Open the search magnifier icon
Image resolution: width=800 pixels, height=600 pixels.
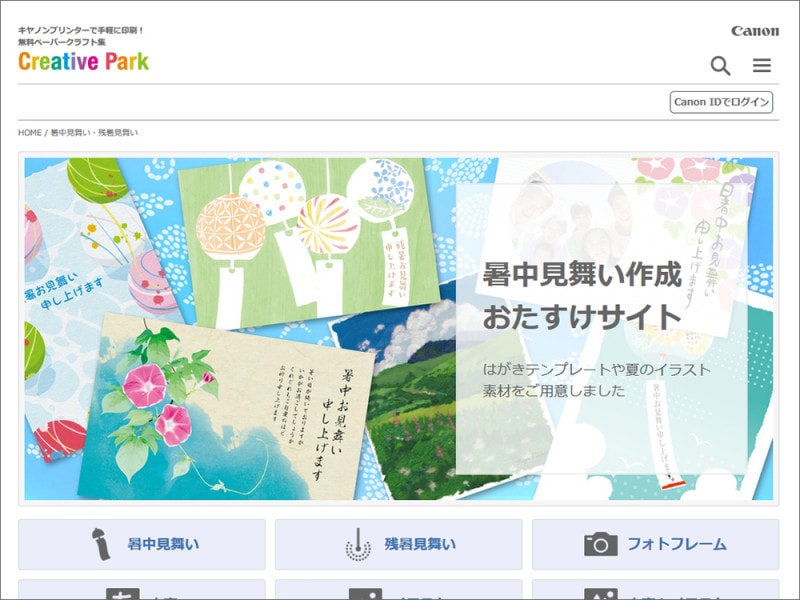pos(719,66)
